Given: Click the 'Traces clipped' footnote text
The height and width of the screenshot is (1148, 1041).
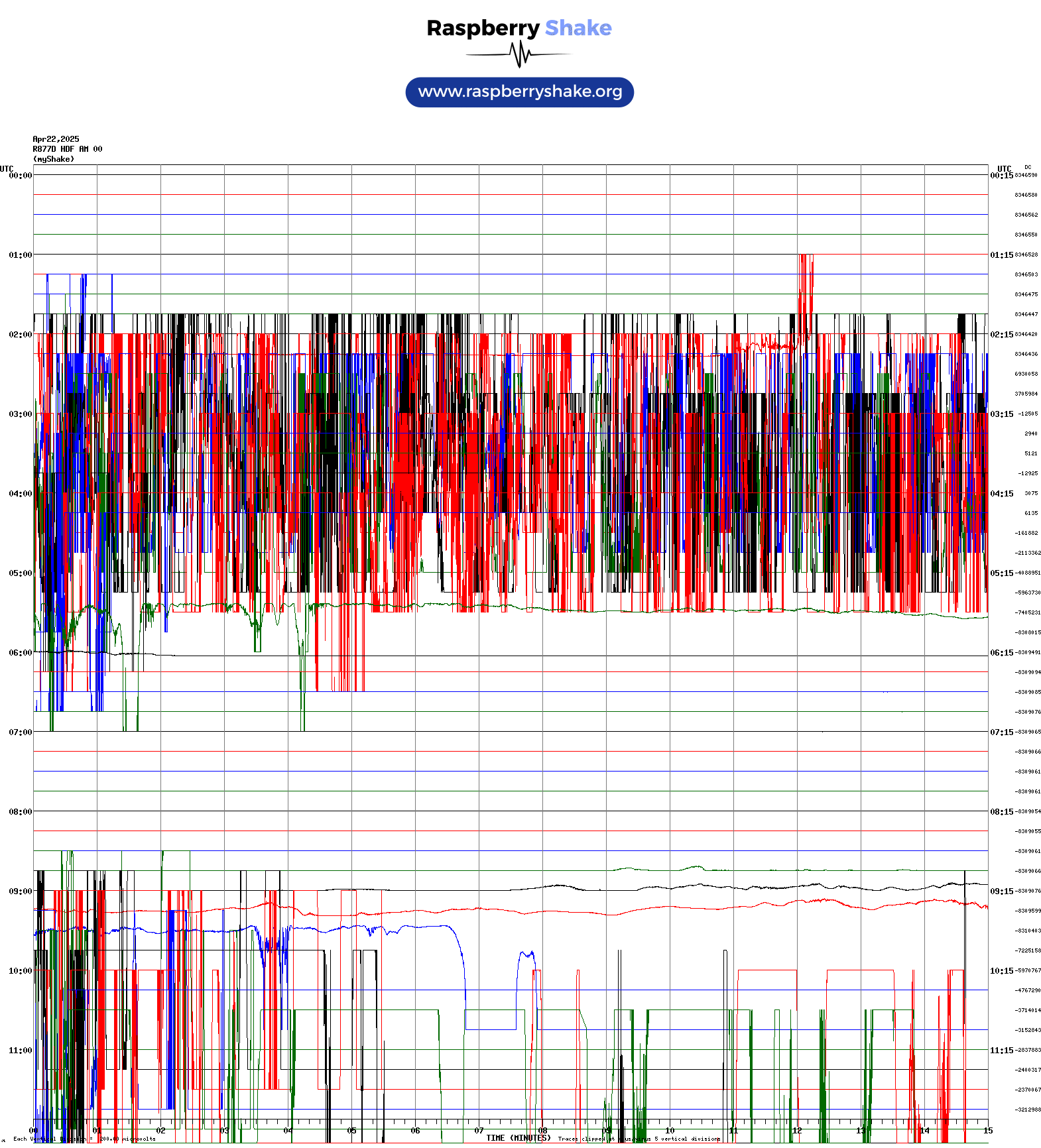Looking at the screenshot, I should point(639,1139).
